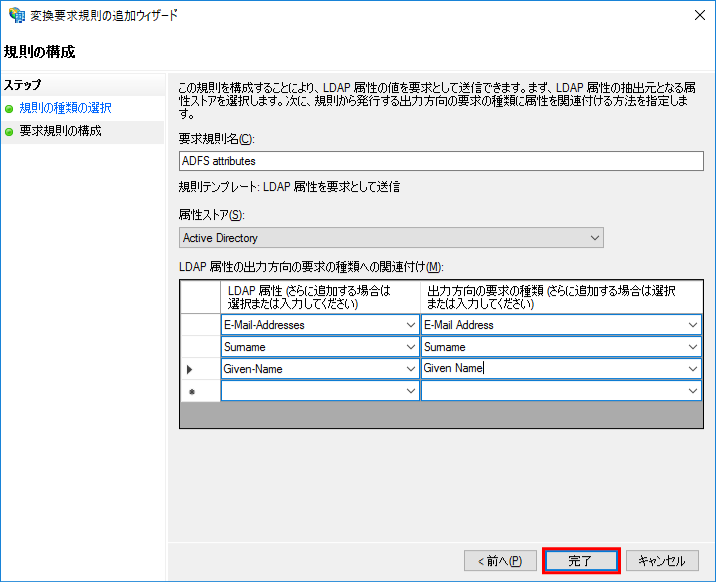The image size is (716, 582).
Task: Go back with the 前へ button
Action: pos(500,561)
